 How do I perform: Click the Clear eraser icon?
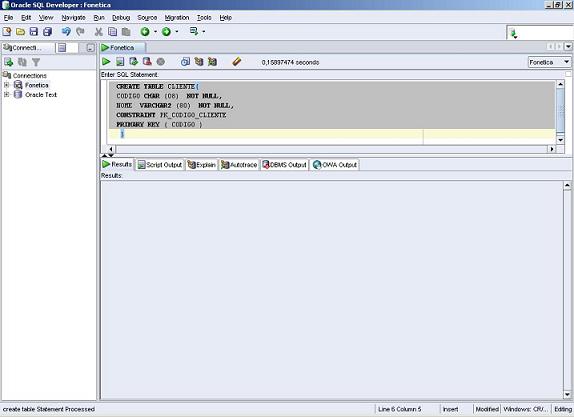(x=237, y=62)
